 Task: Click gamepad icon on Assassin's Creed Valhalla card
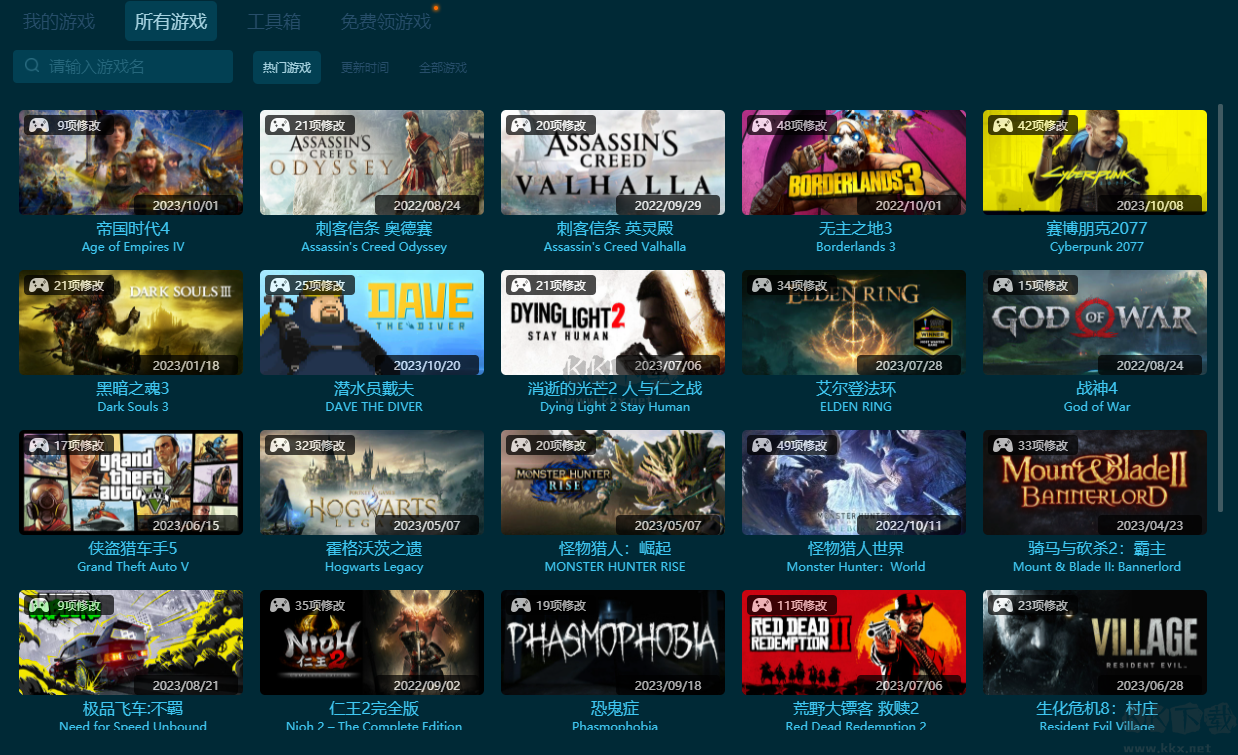coord(520,125)
